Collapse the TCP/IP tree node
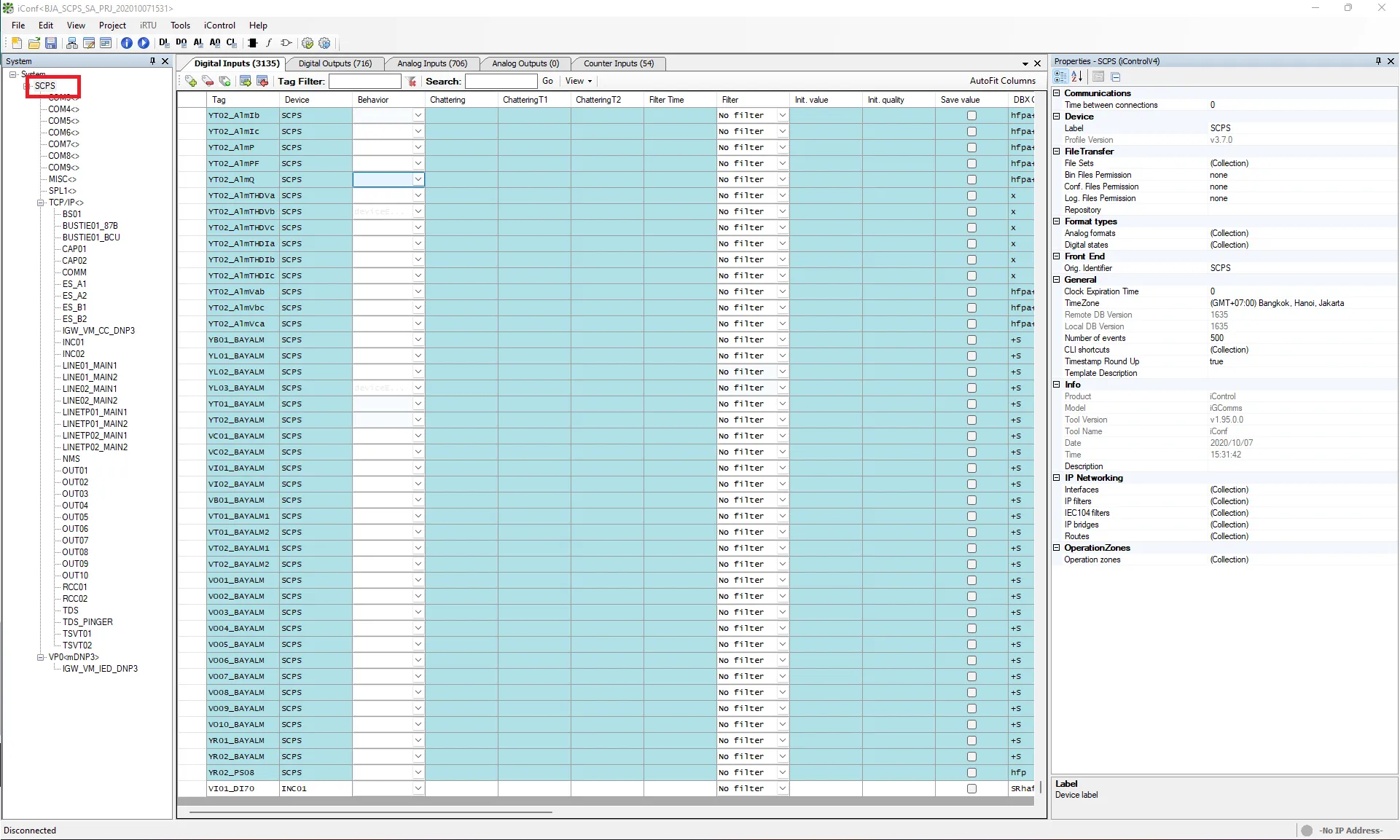 (x=42, y=203)
